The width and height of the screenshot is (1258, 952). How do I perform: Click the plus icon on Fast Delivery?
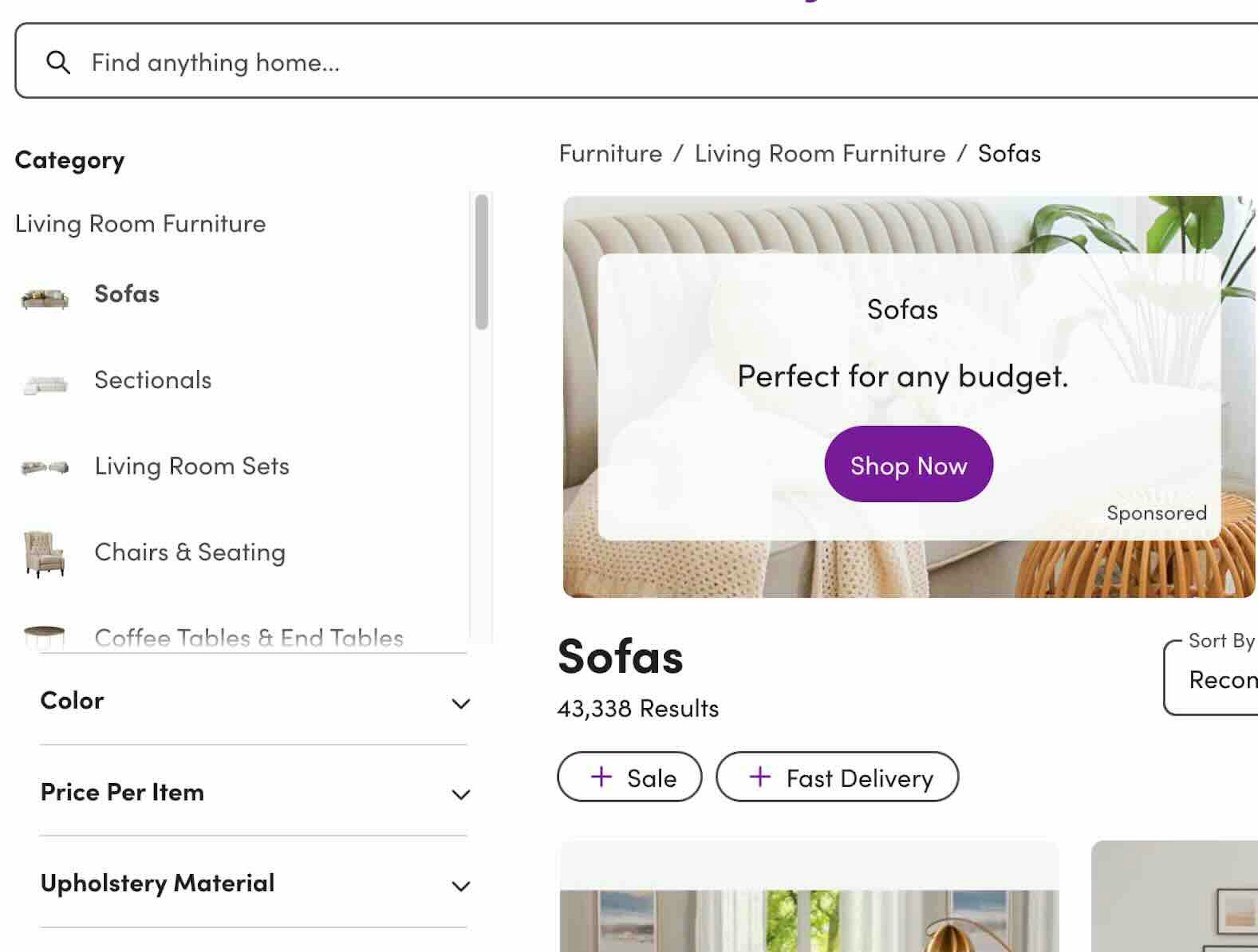760,776
